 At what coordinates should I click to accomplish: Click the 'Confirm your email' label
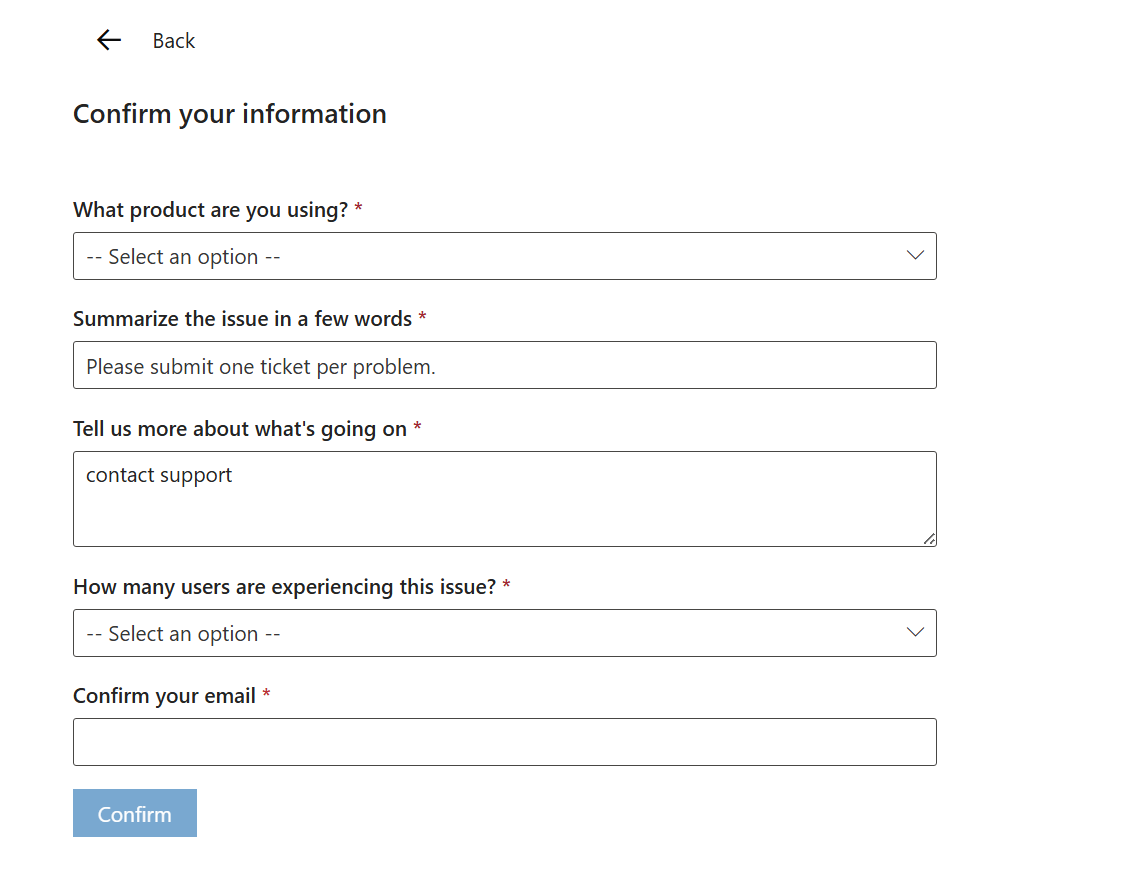pyautogui.click(x=164, y=696)
